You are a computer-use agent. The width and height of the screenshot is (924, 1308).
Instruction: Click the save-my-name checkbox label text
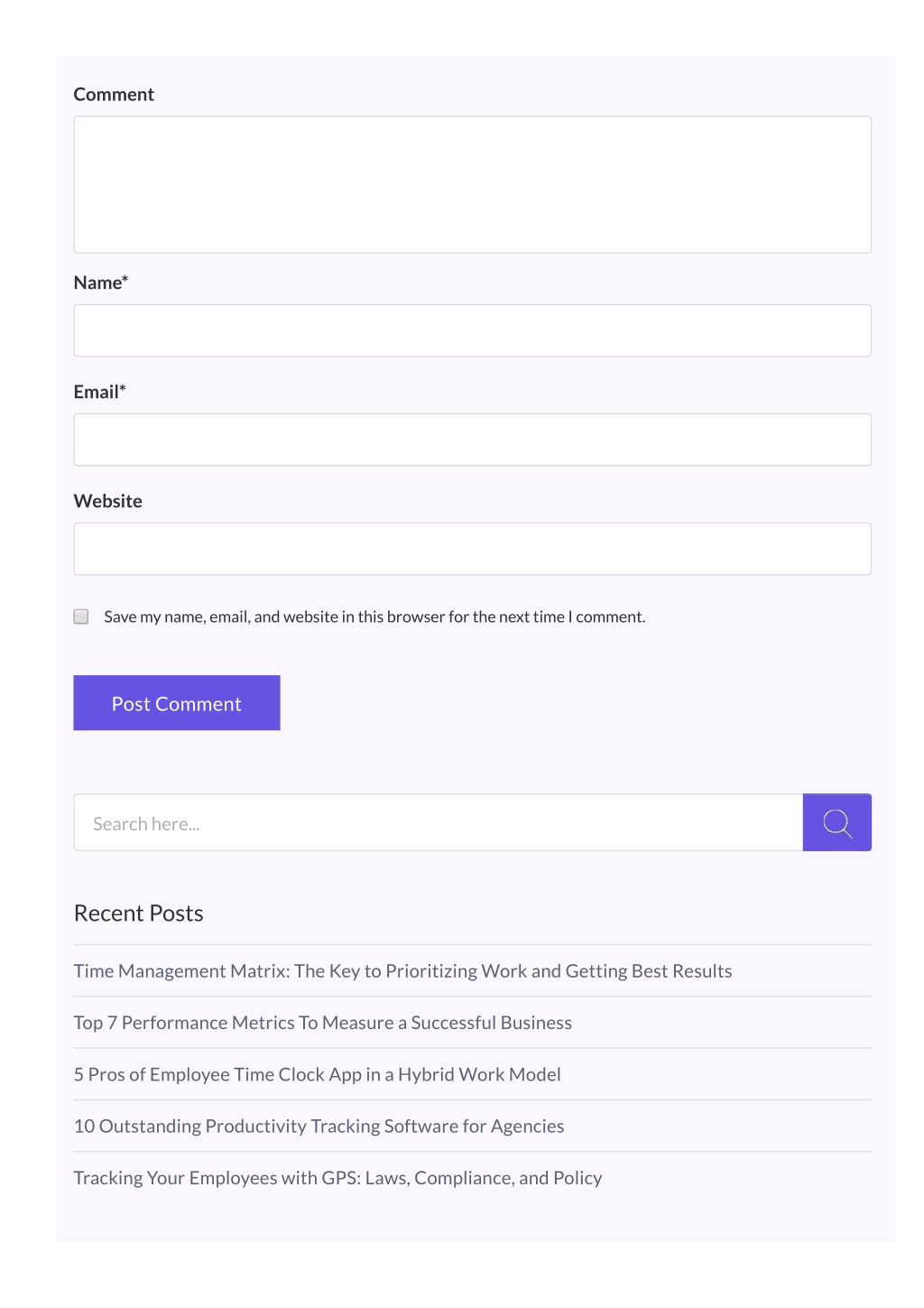click(x=374, y=617)
